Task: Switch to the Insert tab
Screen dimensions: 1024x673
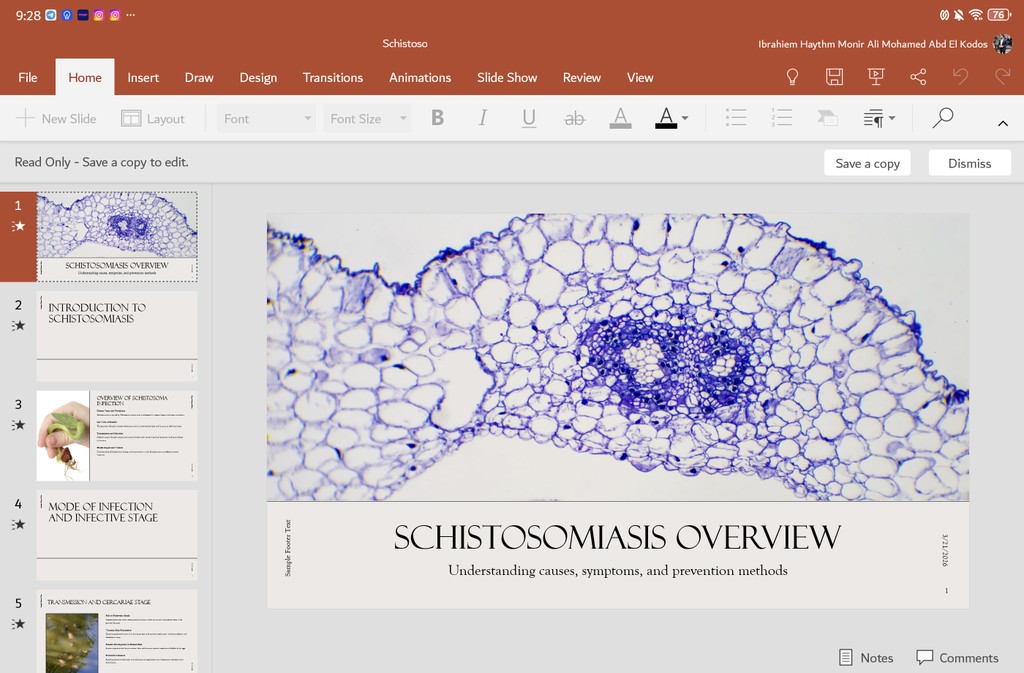Action: point(143,77)
